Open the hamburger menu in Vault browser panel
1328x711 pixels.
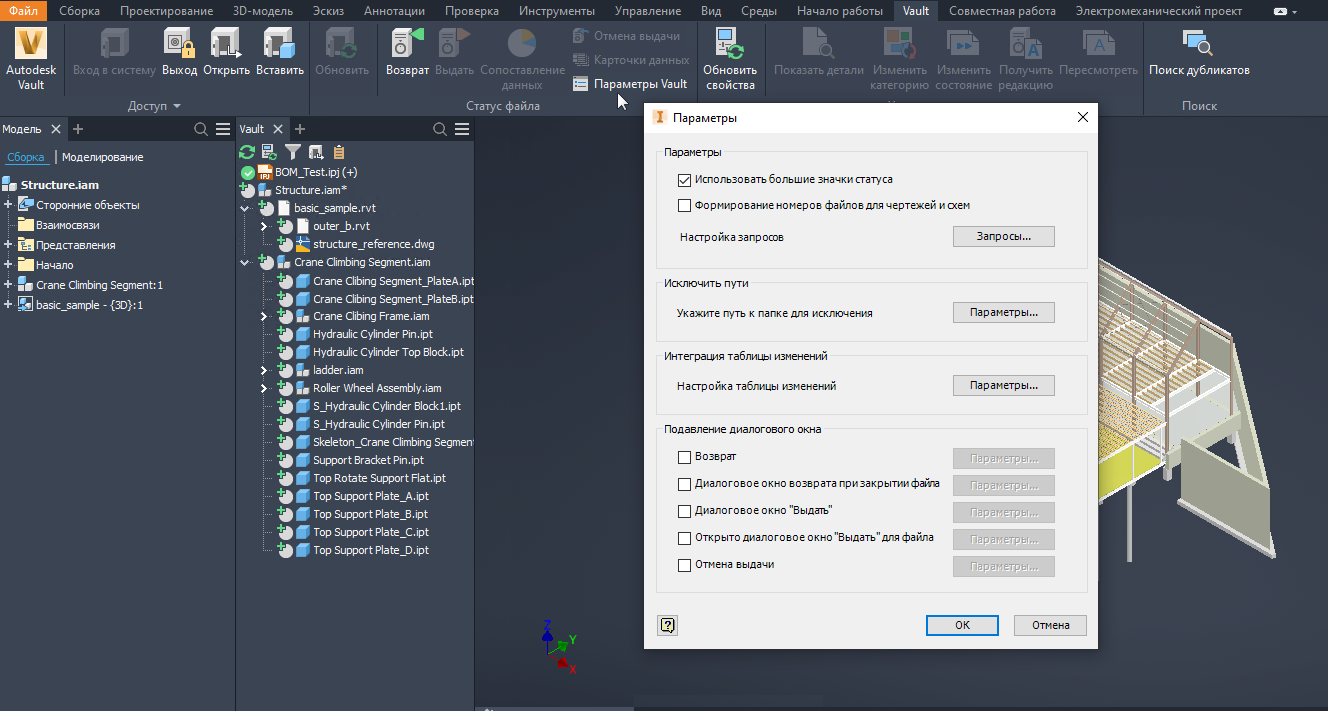(462, 129)
